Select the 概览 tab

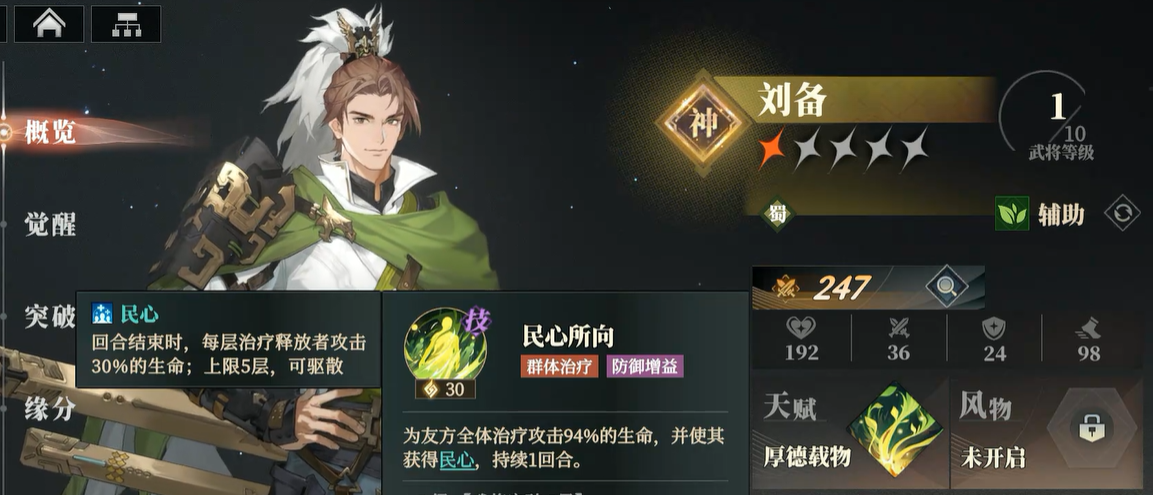click(x=50, y=133)
